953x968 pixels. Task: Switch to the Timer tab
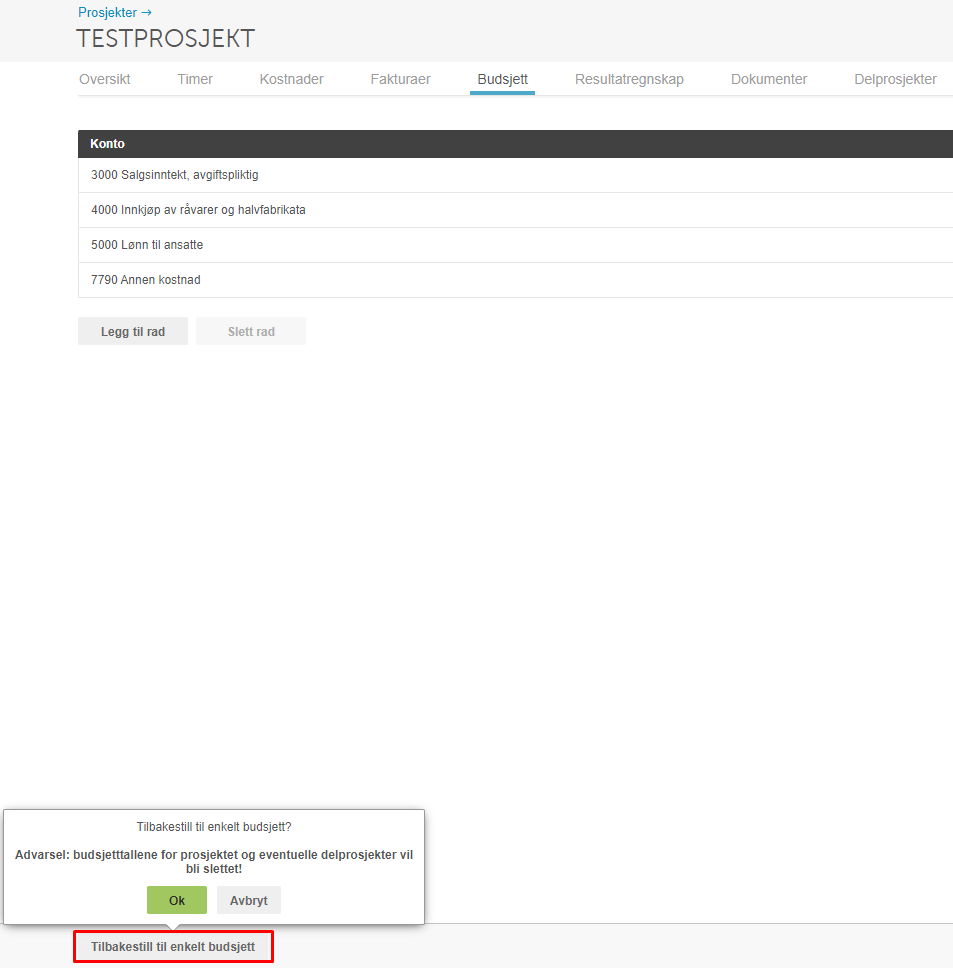(x=195, y=79)
